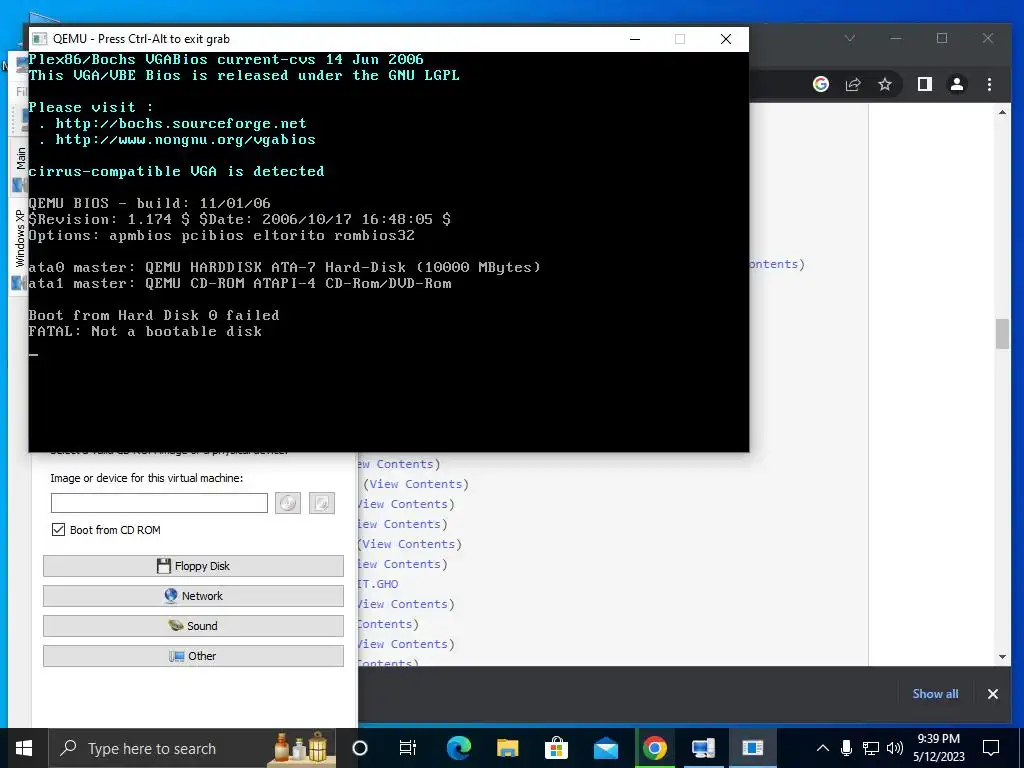Click the (View Contents) link above IT.GHO

403,564
